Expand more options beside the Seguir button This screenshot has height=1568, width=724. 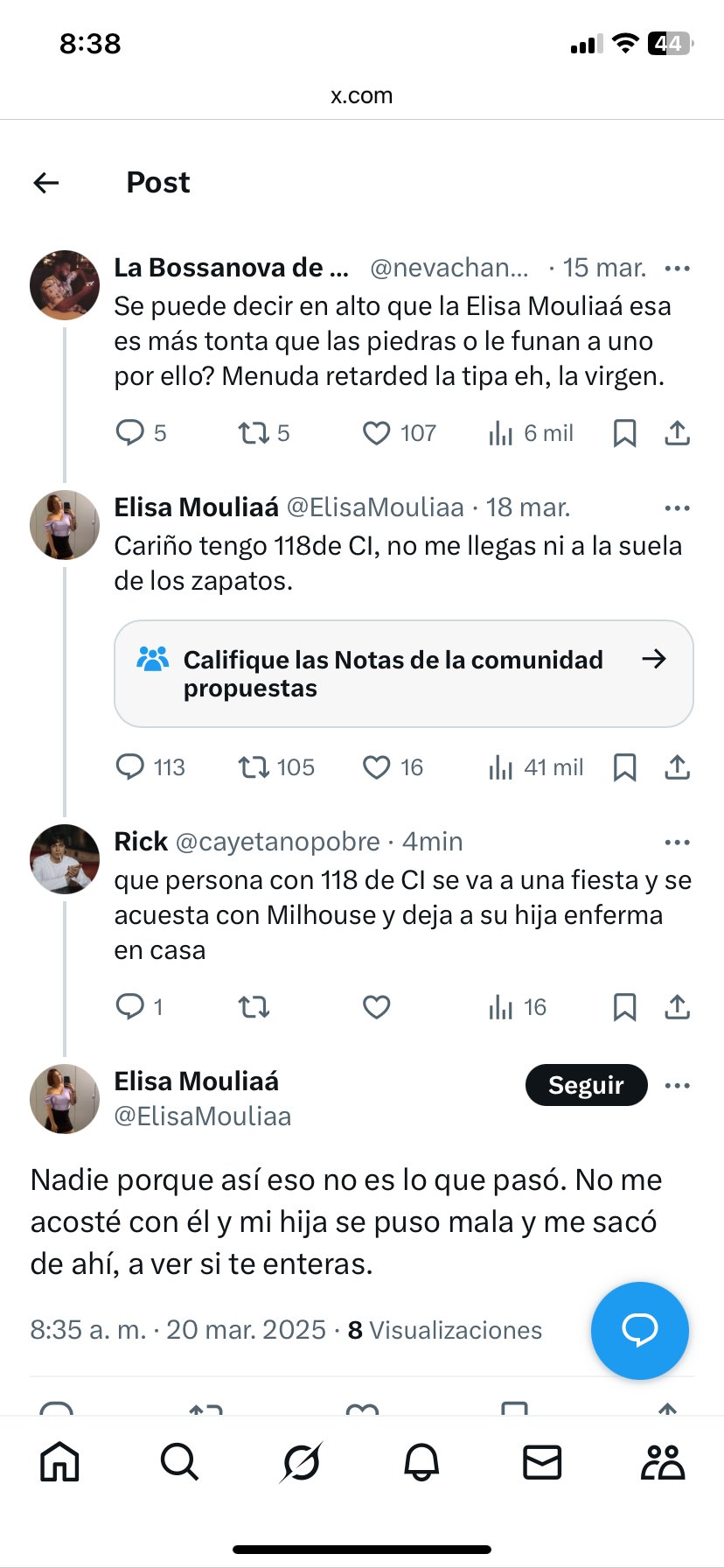click(x=678, y=1086)
